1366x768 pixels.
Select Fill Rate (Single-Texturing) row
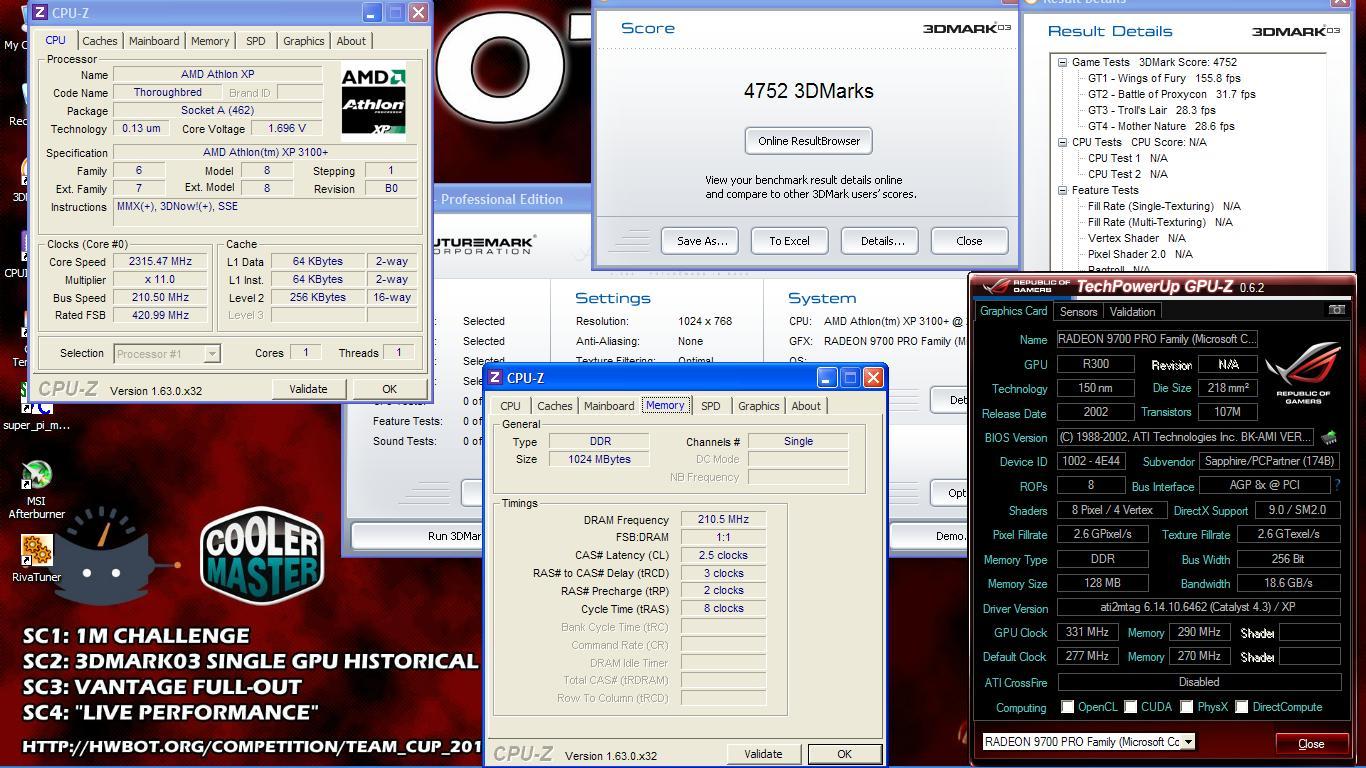point(1164,206)
